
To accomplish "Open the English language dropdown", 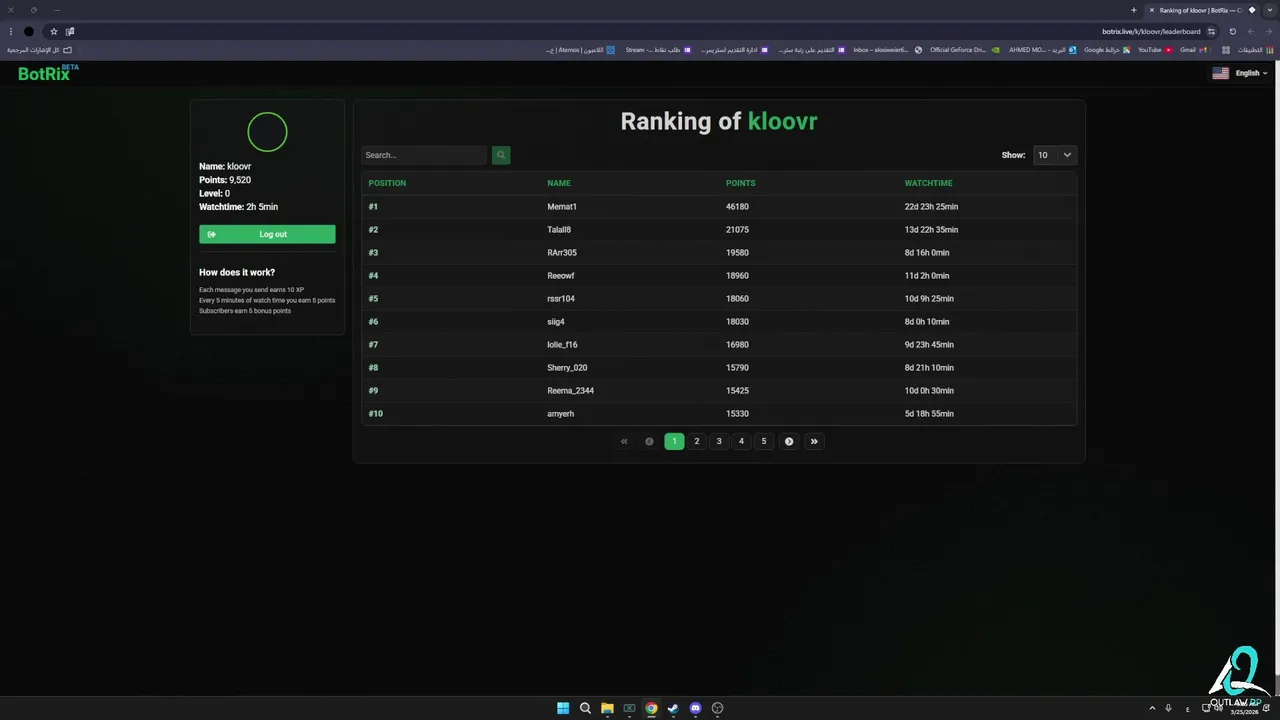I will click(1251, 73).
